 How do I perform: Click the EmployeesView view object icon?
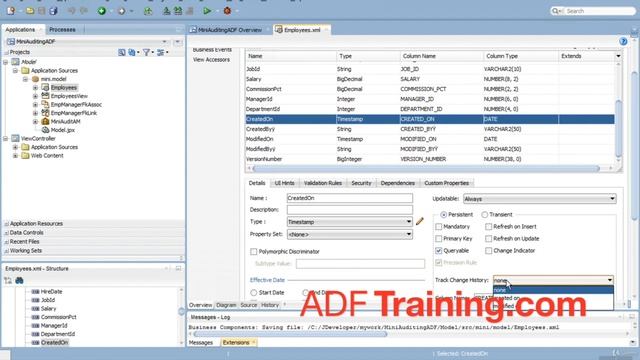[x=45, y=96]
